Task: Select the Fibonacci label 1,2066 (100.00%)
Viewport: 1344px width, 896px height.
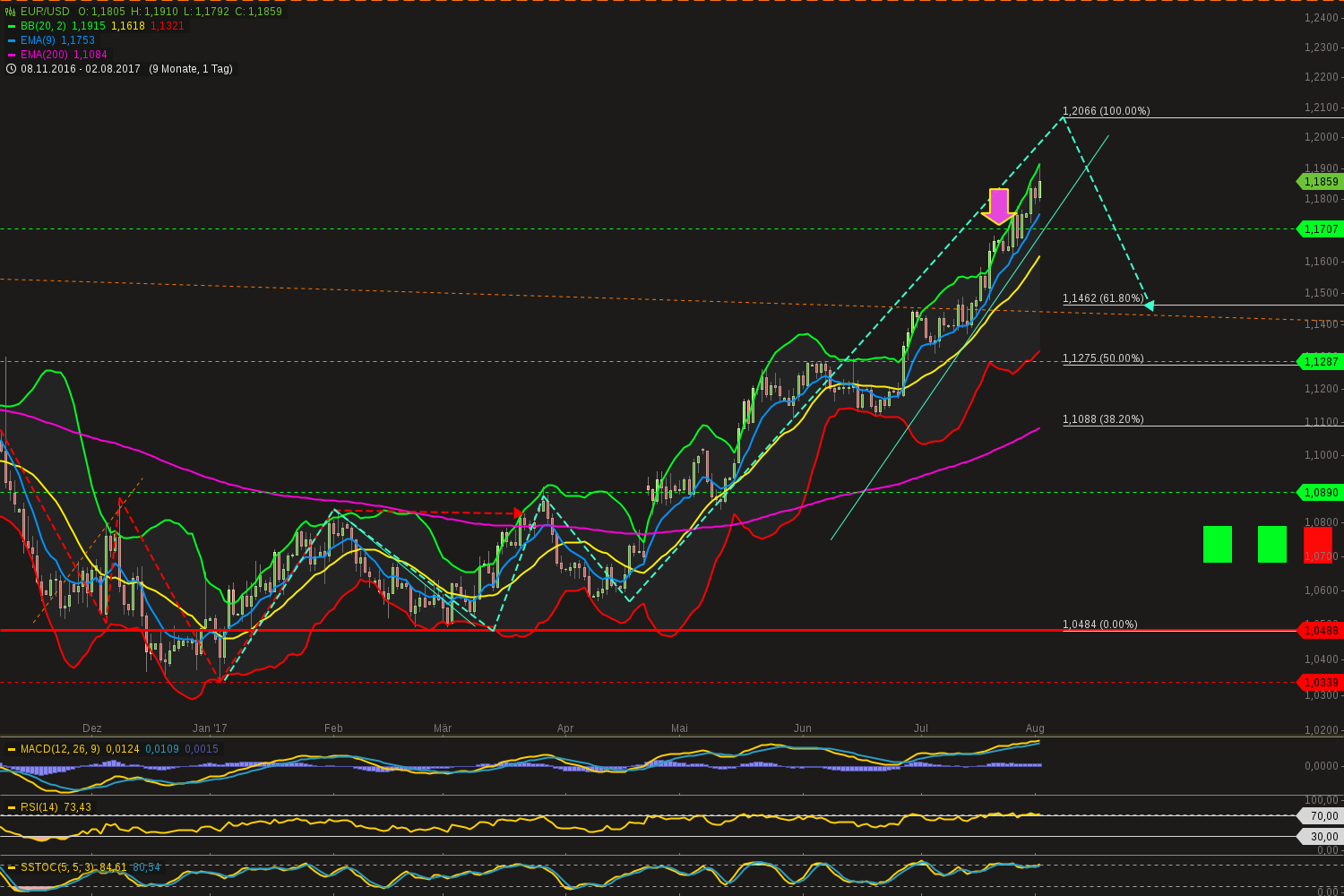Action: click(1106, 111)
